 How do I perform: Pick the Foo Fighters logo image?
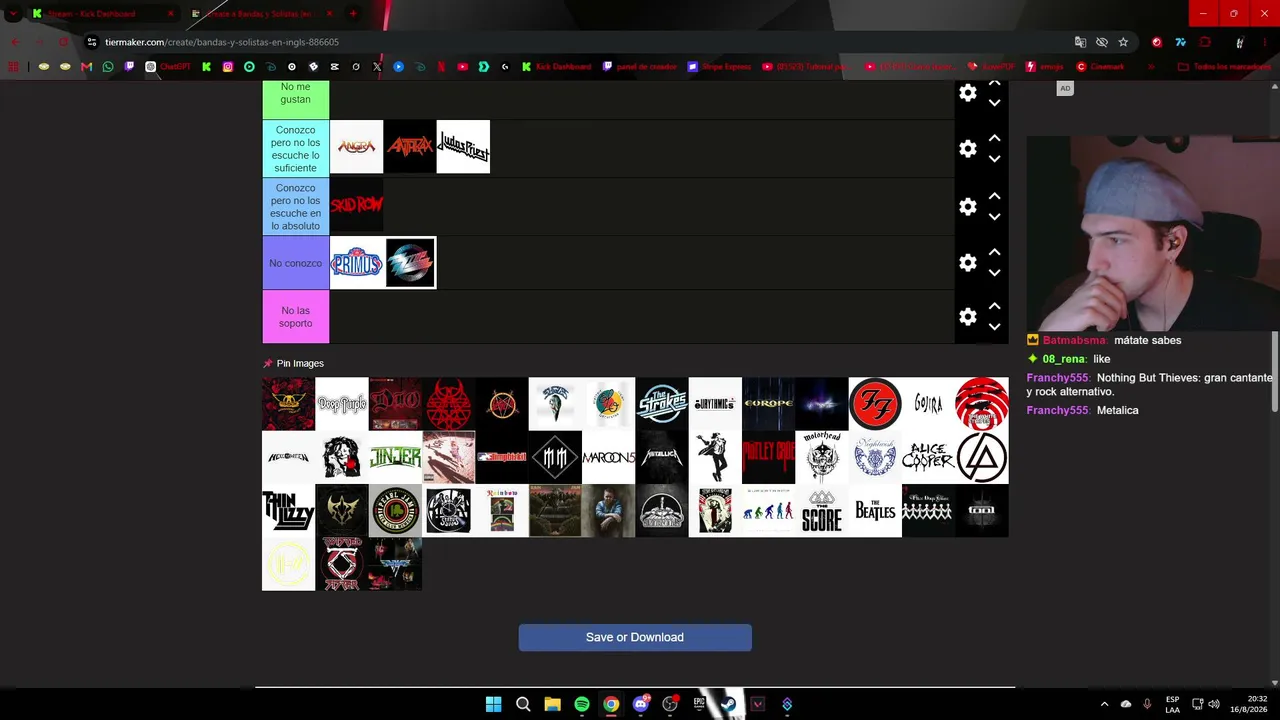pyautogui.click(x=875, y=404)
